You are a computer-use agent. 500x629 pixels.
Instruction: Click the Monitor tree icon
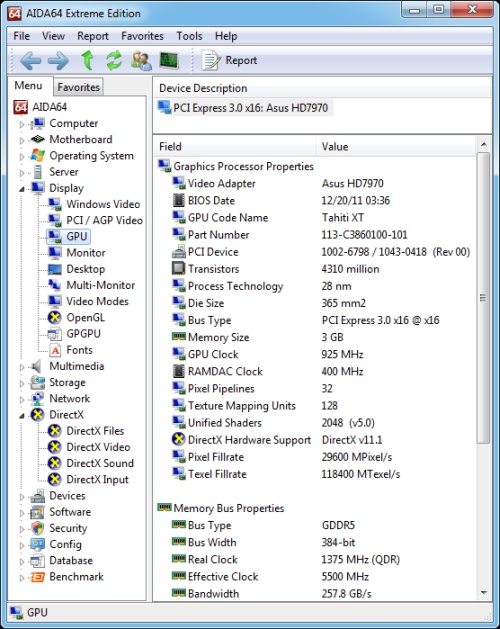55,253
